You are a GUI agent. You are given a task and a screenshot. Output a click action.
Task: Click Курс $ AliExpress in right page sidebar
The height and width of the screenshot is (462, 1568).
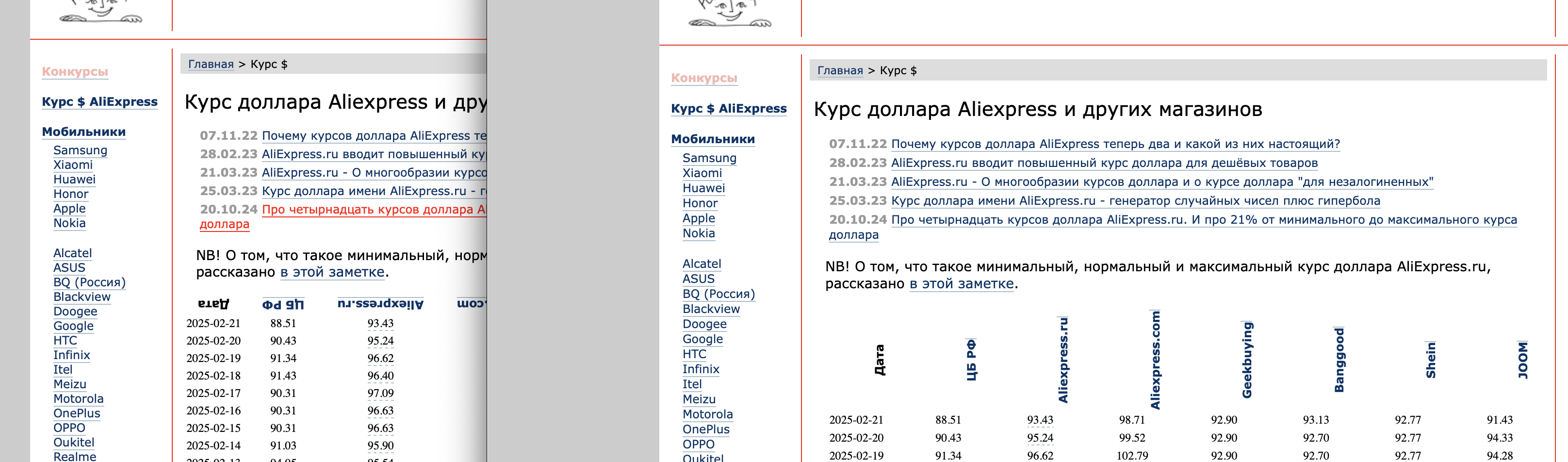point(729,108)
